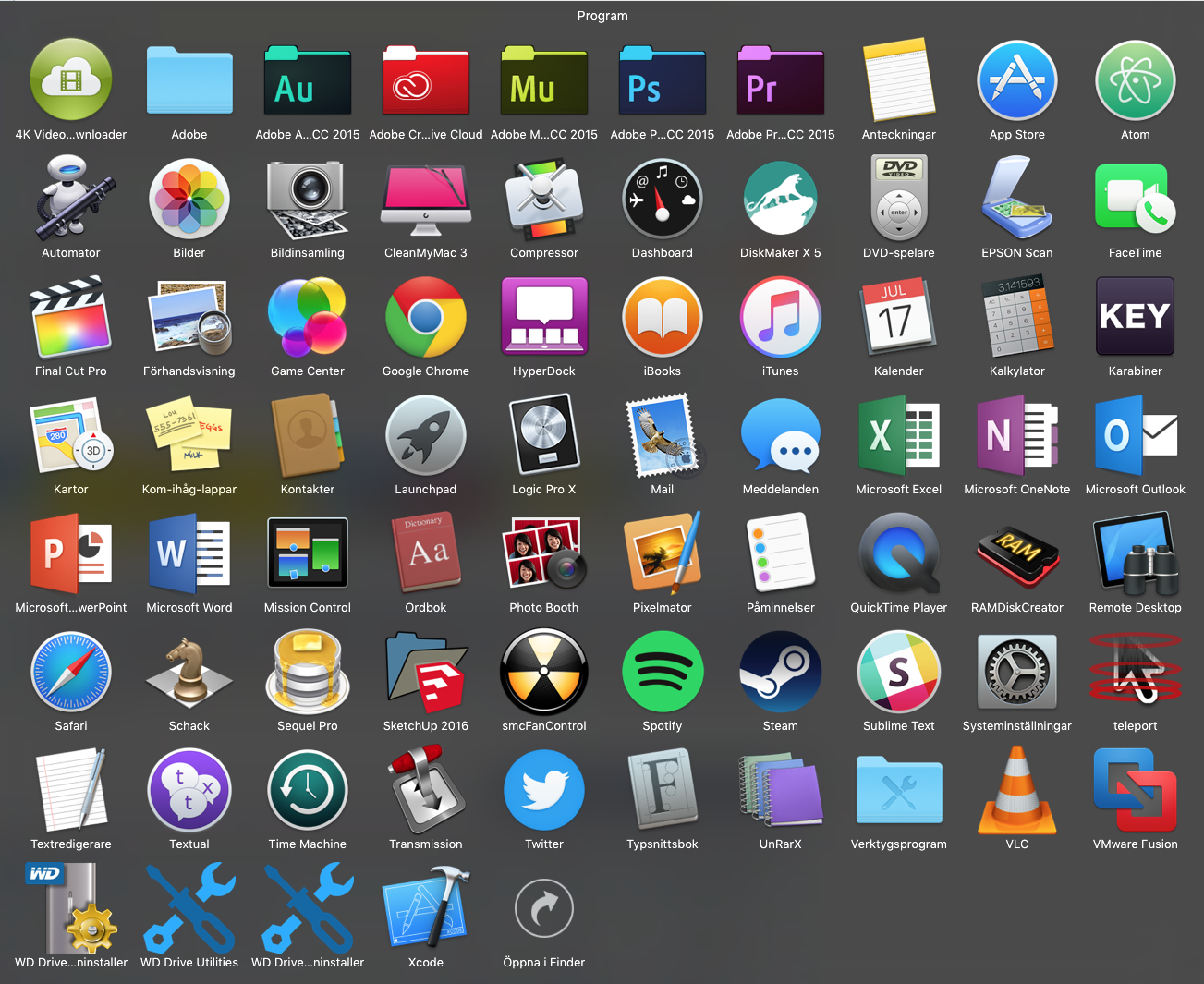This screenshot has height=984, width=1204.
Task: Open the App Store
Action: 1017,79
